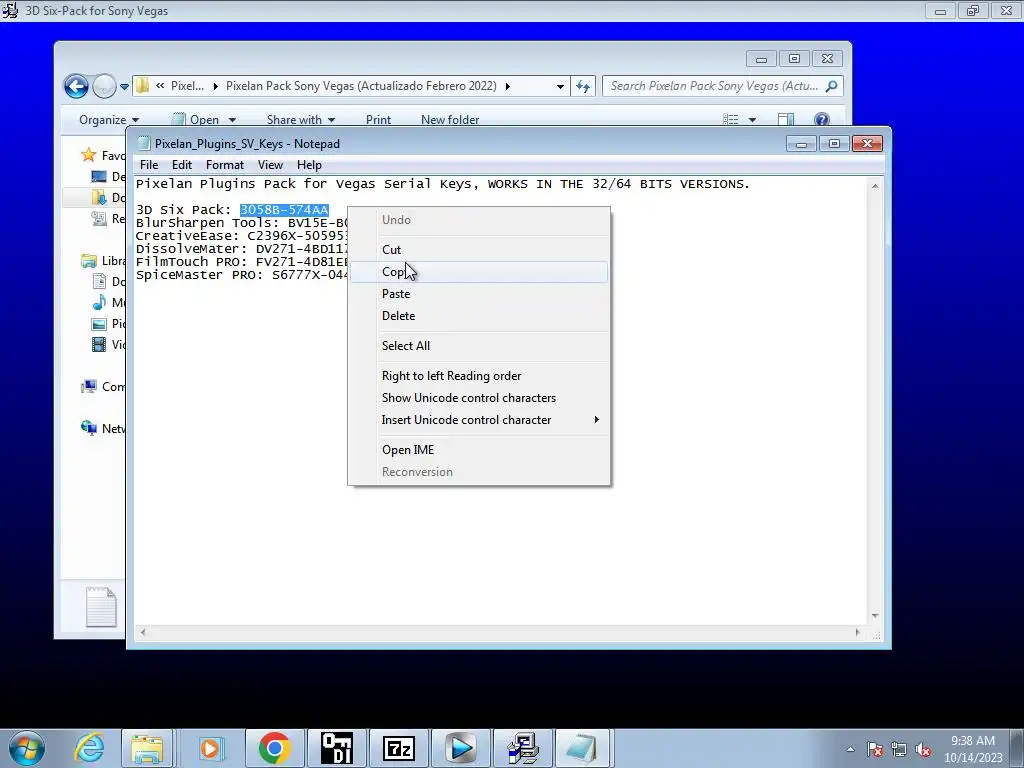Click Copy in the context menu
Screen dimensions: 1024x768
[479, 272]
